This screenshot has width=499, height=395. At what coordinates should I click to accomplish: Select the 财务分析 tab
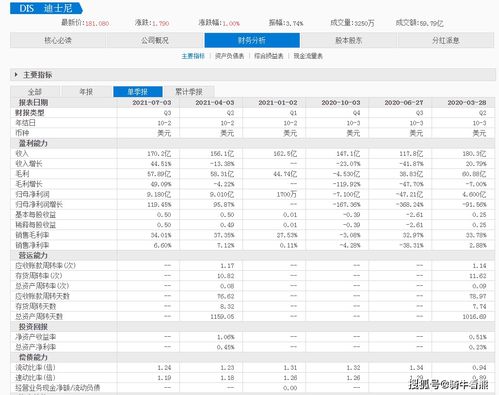[x=252, y=40]
